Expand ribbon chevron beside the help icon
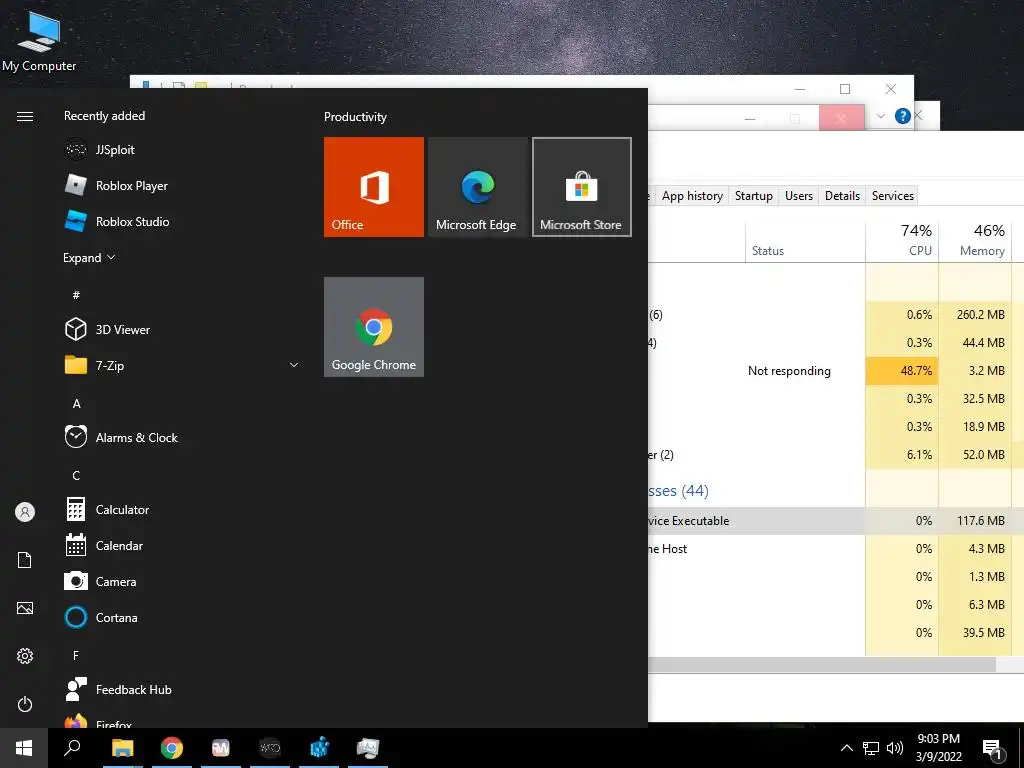Screen dimensions: 1024x768 point(880,116)
